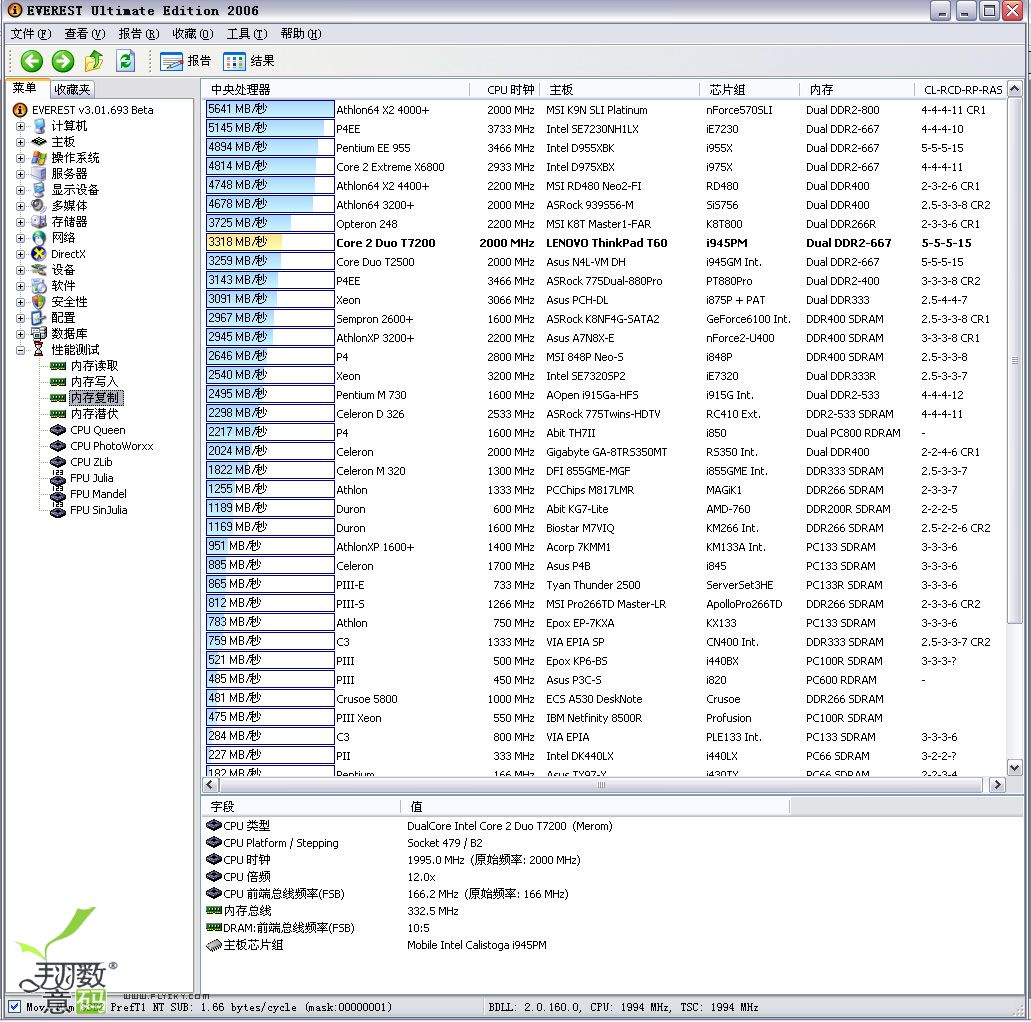Click results list scroll down arrow

[x=1015, y=767]
